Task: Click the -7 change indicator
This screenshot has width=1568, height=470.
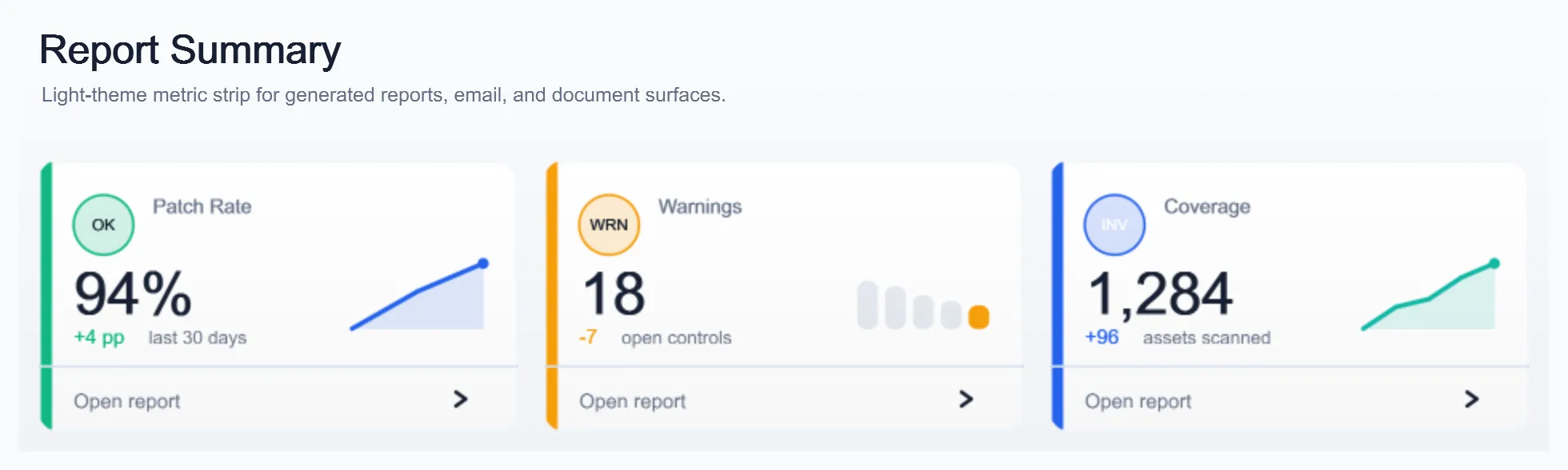Action: (x=588, y=337)
